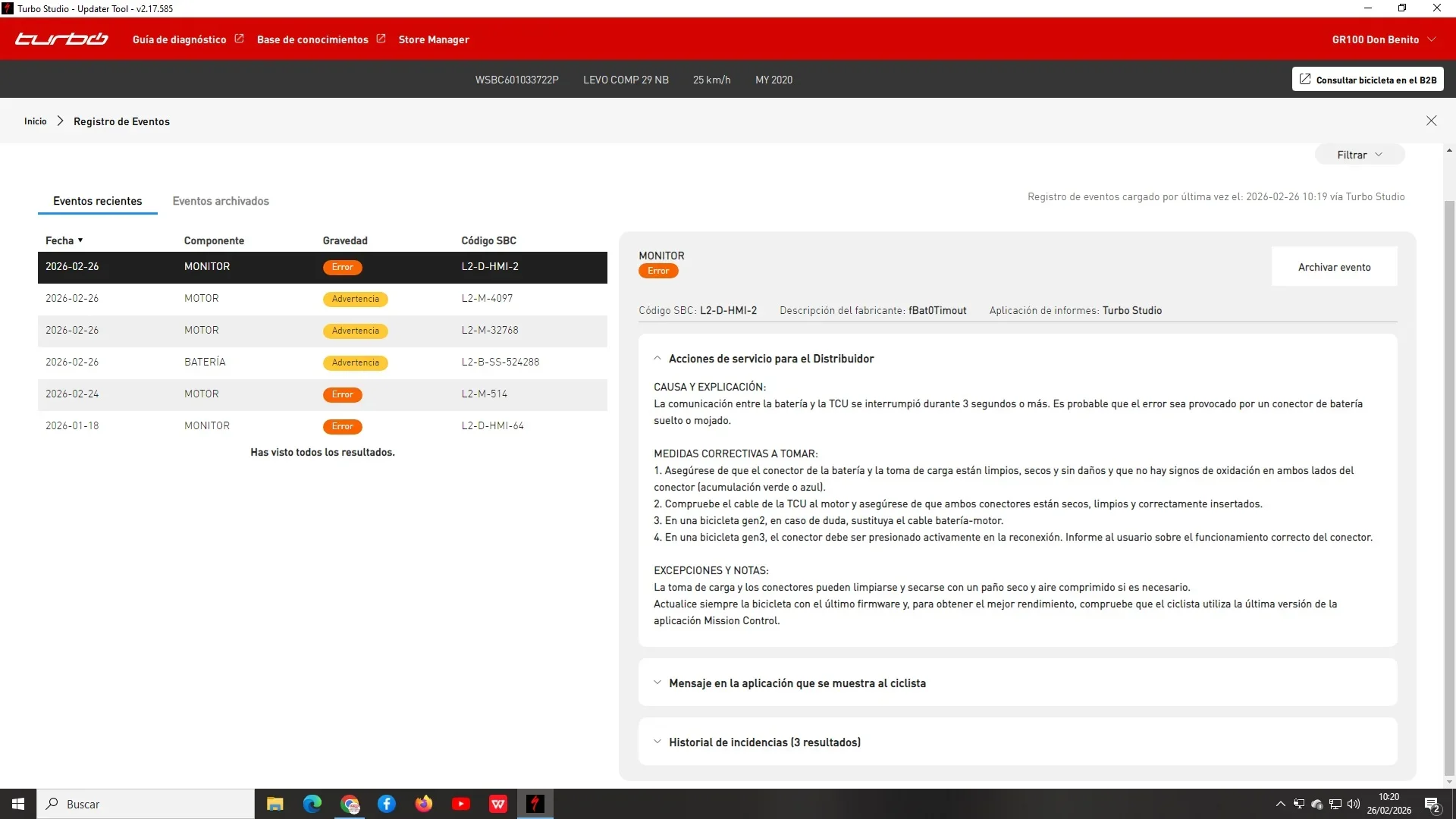Viewport: 1456px width, 819px height.
Task: Launch Microsoft Edge from the taskbar
Action: pyautogui.click(x=312, y=804)
